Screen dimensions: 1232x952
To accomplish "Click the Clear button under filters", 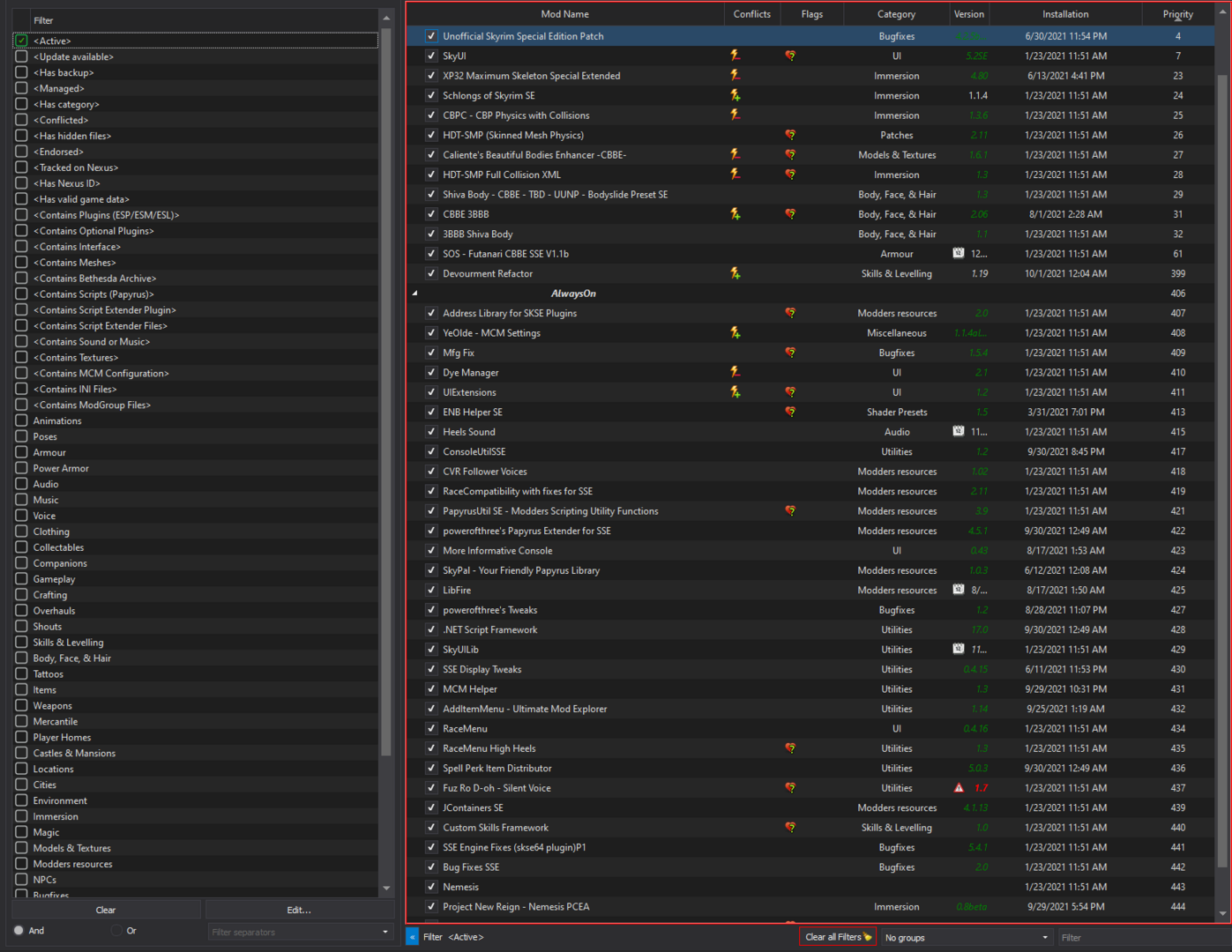I will click(x=106, y=910).
